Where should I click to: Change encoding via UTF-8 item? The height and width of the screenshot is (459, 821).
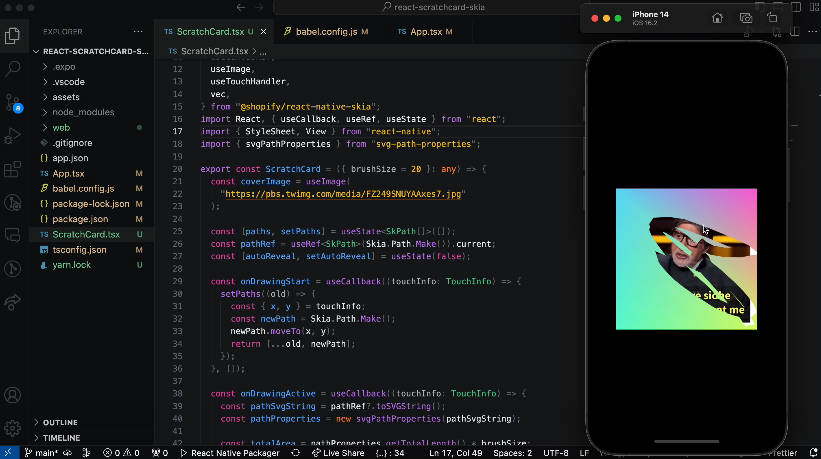(556, 453)
